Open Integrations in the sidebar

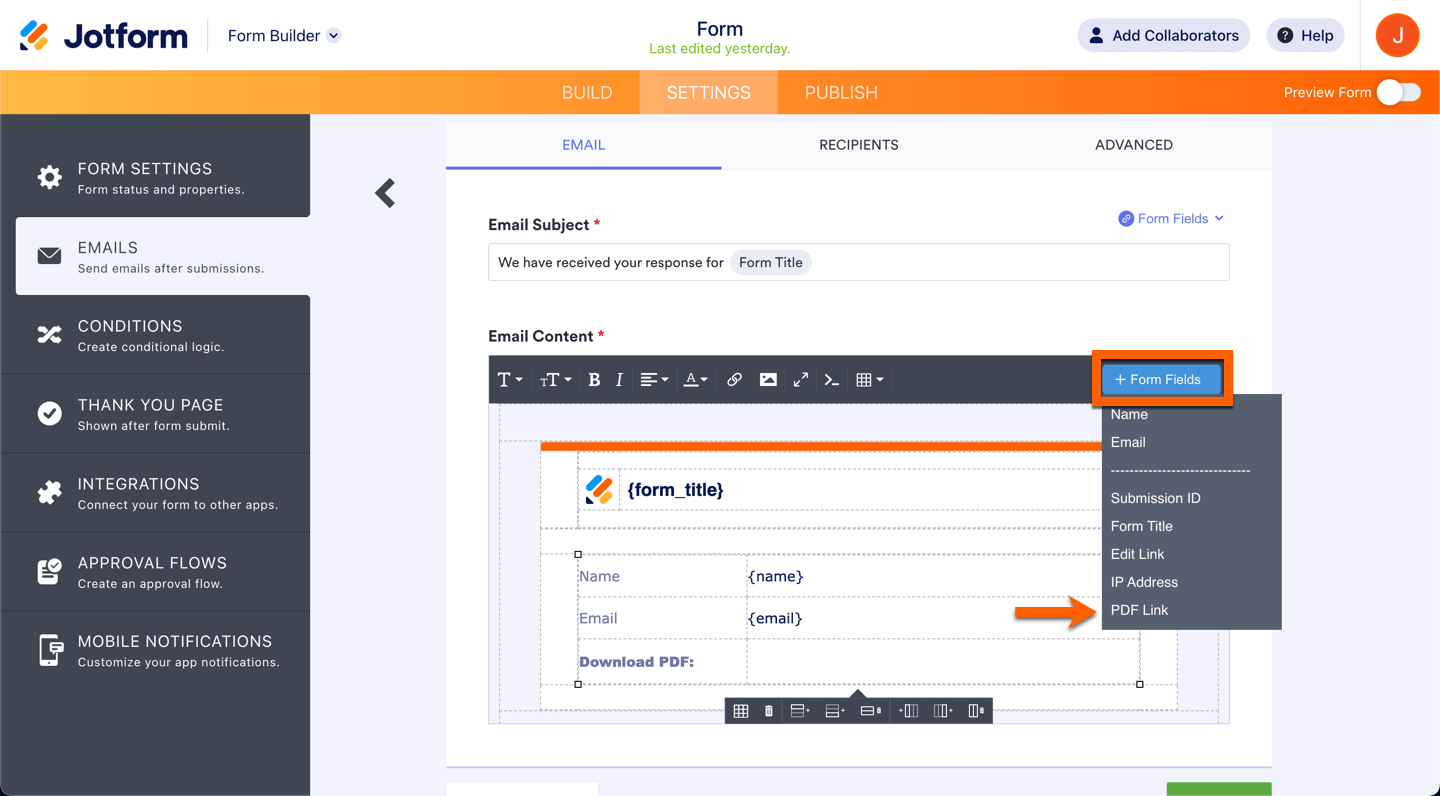pyautogui.click(x=155, y=493)
